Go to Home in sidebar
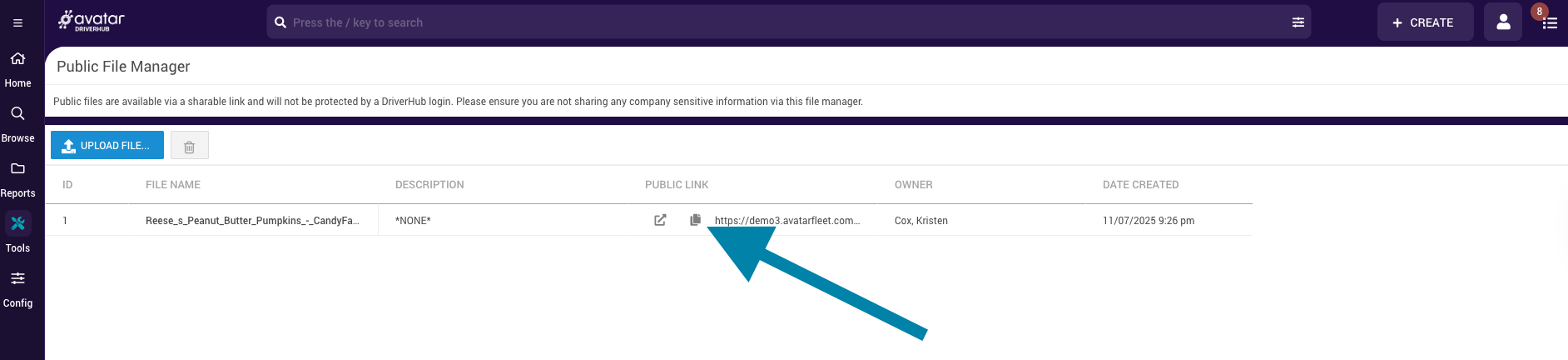Screen dimensions: 1568x360 click(17, 68)
